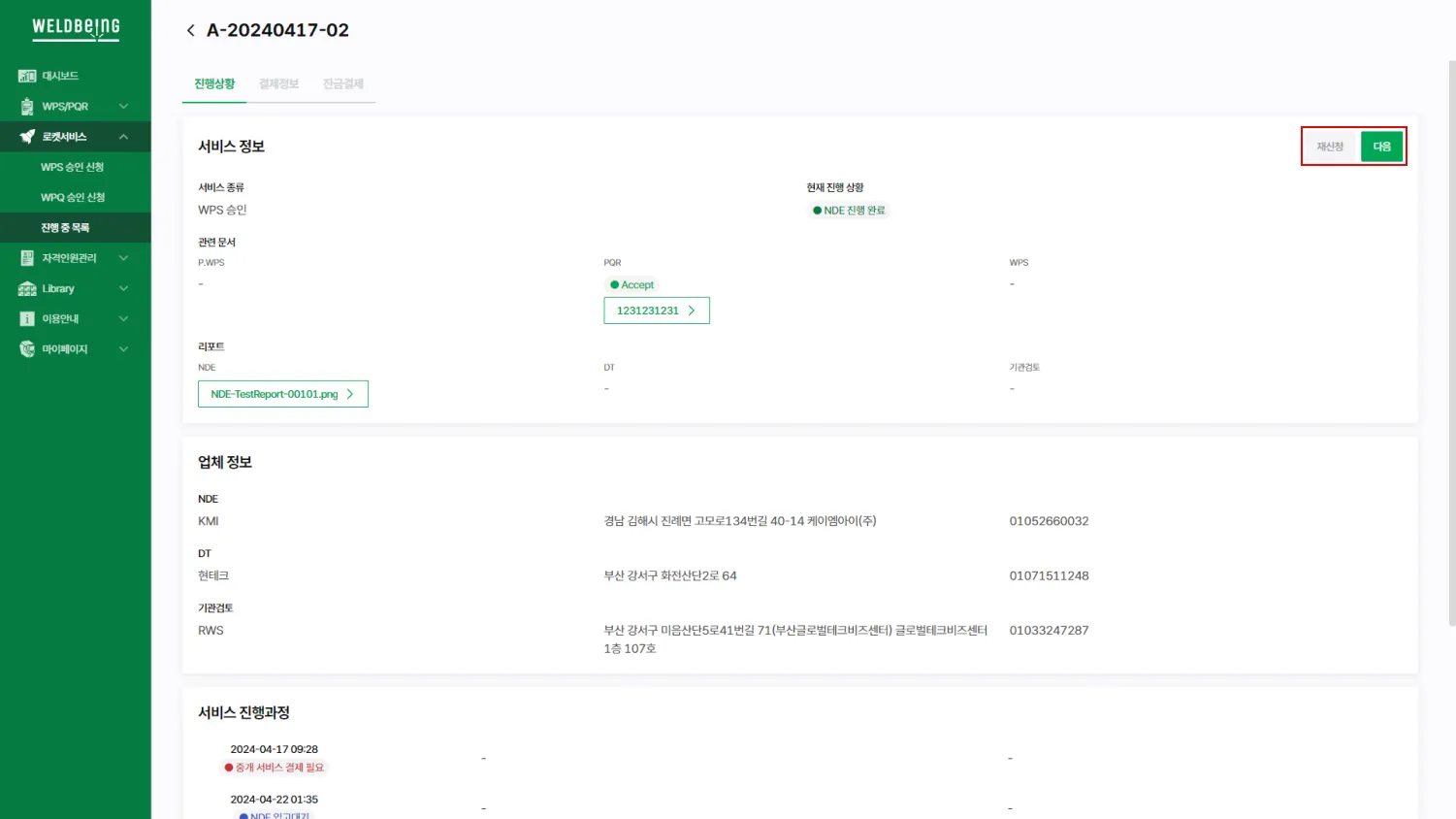The image size is (1456, 819).
Task: Click the 재신청 button
Action: [1329, 147]
